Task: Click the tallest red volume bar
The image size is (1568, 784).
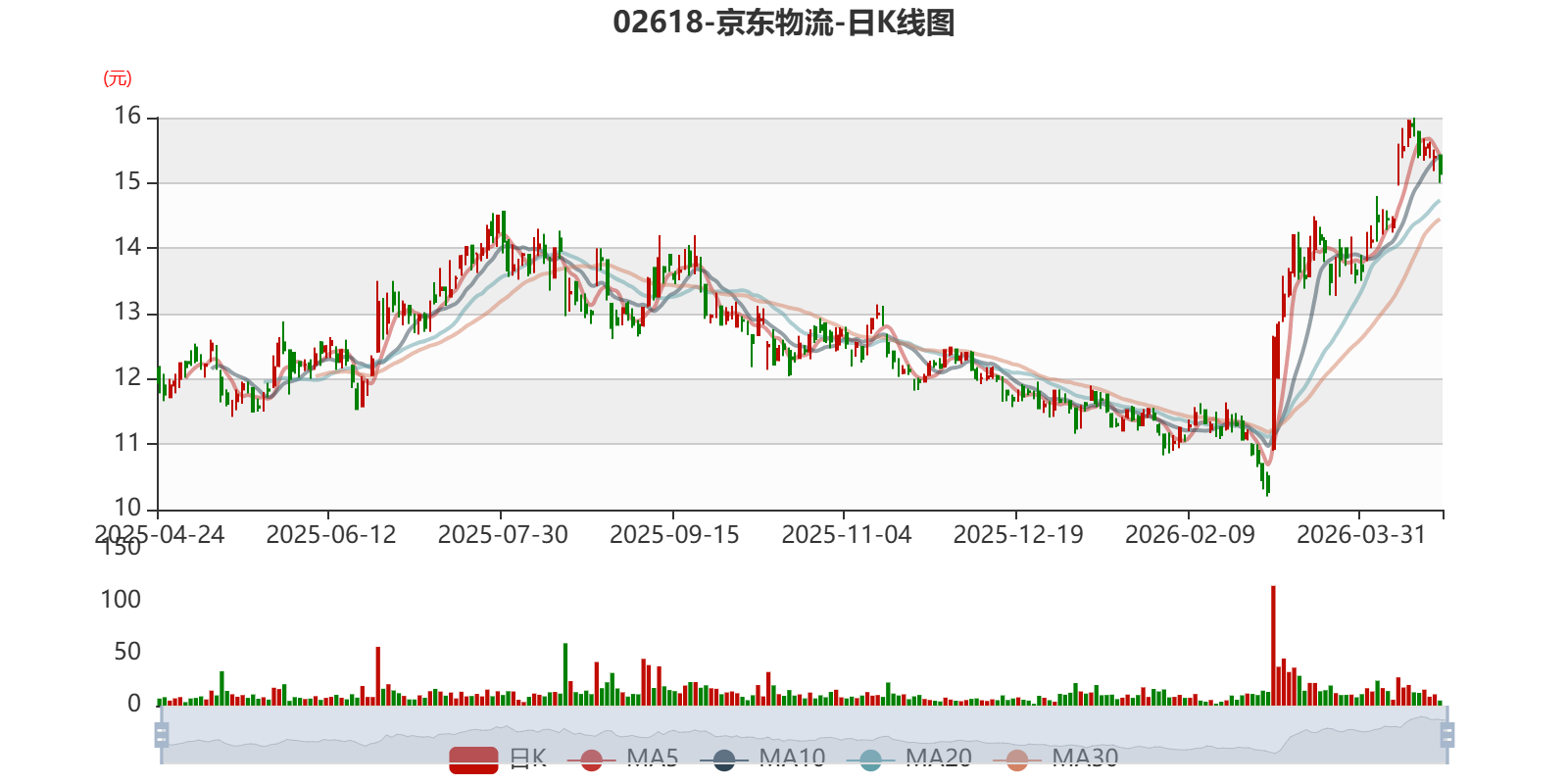Action: 1273,646
